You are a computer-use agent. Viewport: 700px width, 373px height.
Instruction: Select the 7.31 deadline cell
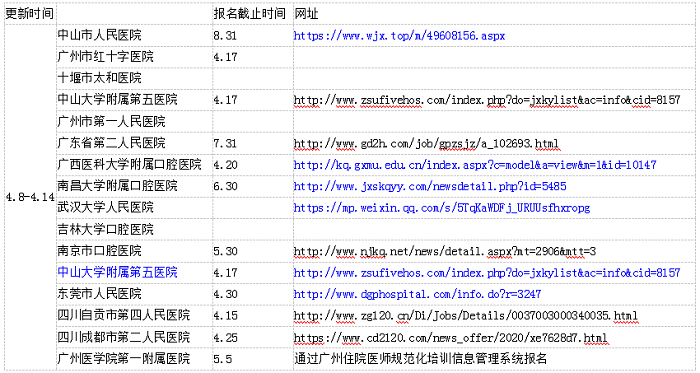252,143
